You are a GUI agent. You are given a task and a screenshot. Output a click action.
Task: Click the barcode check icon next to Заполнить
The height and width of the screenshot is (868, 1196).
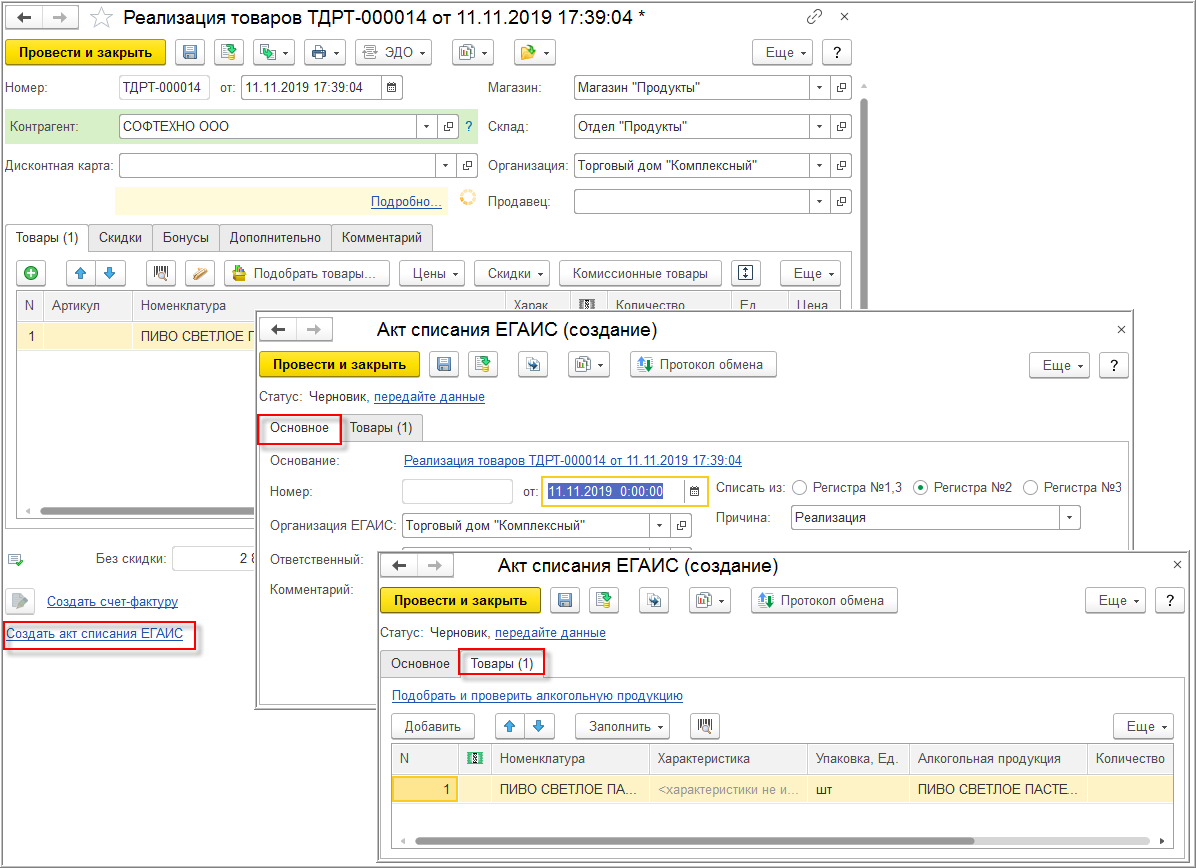tap(705, 726)
